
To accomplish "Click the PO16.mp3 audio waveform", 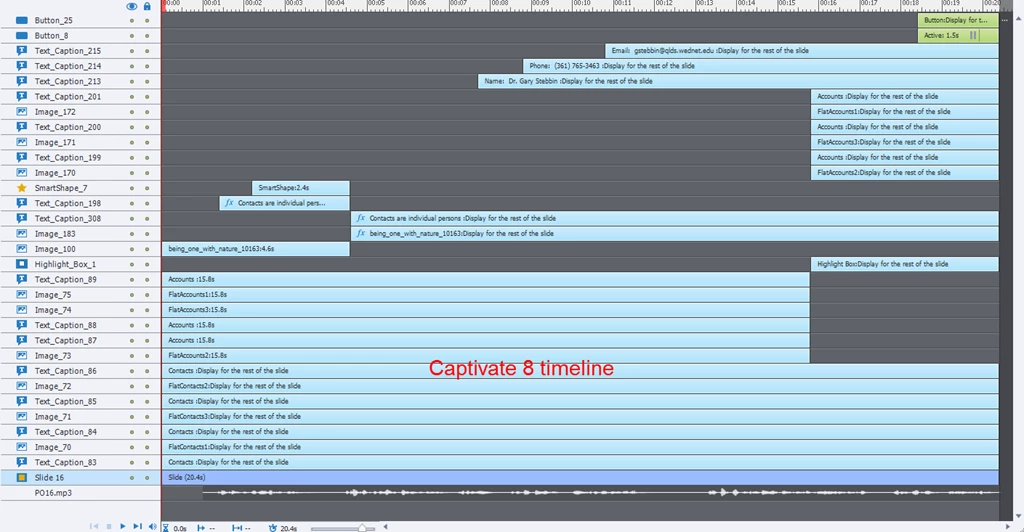I will (x=601, y=493).
